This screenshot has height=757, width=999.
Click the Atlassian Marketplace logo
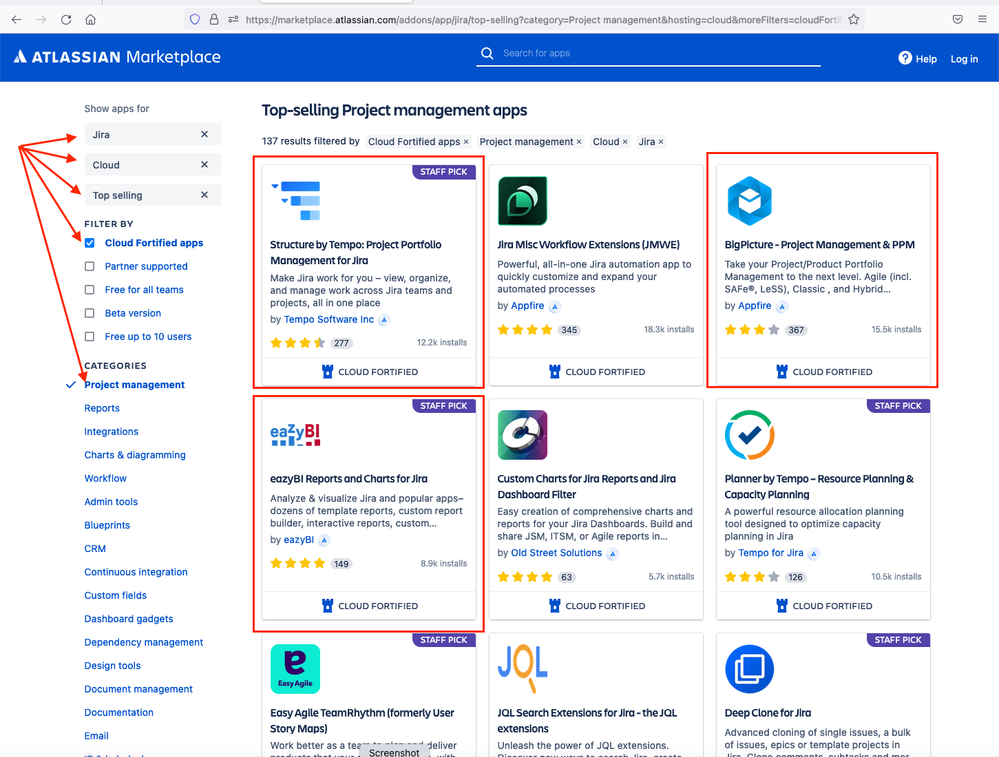coord(117,57)
